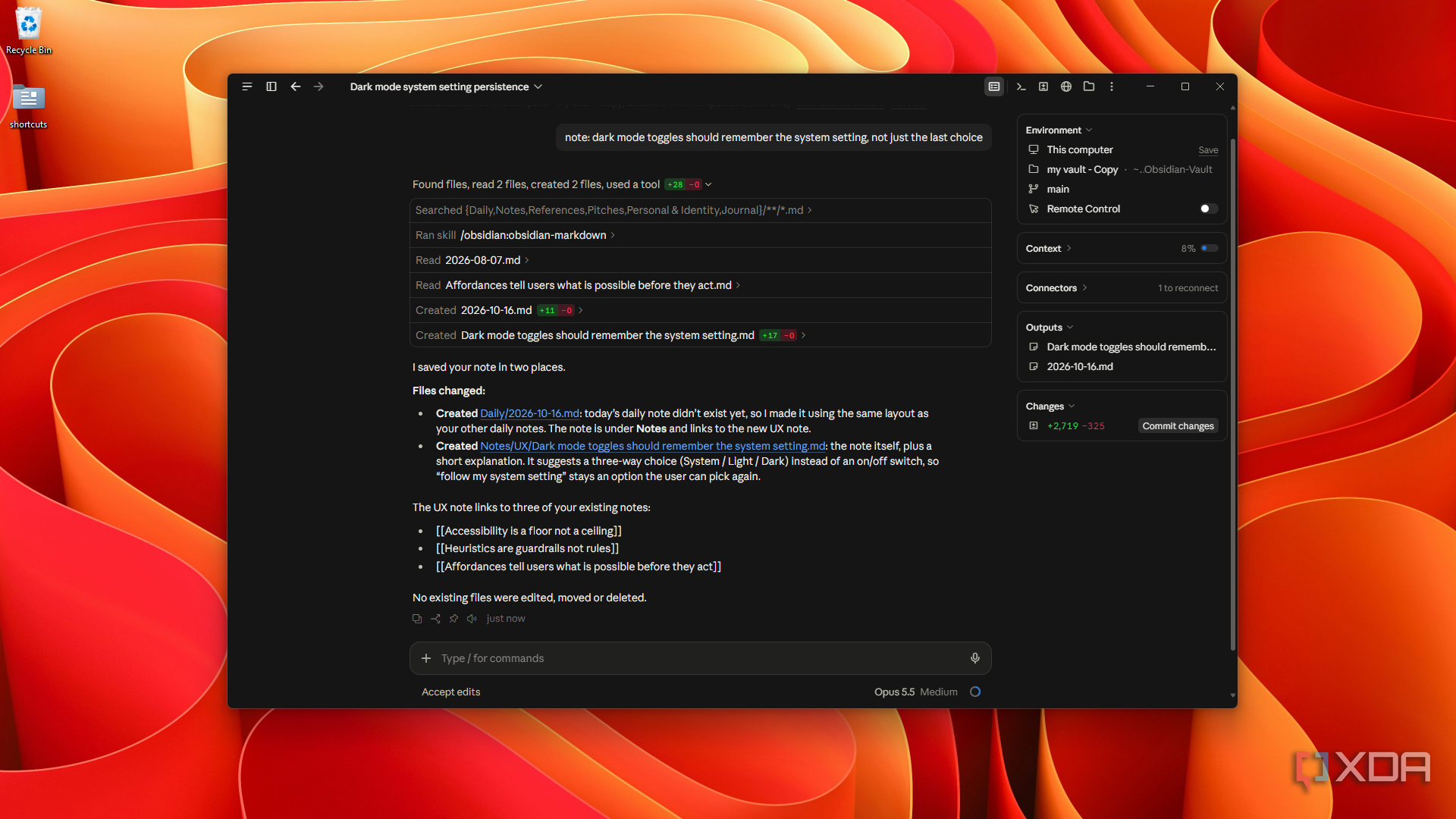Screen dimensions: 1456x819
Task: Collapse the Changes section
Action: (x=1050, y=406)
